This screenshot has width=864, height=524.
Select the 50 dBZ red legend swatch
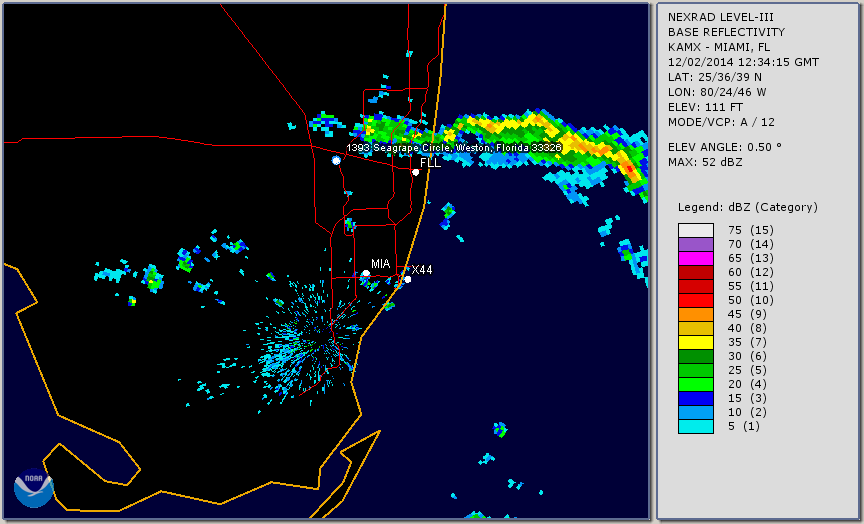[x=696, y=300]
